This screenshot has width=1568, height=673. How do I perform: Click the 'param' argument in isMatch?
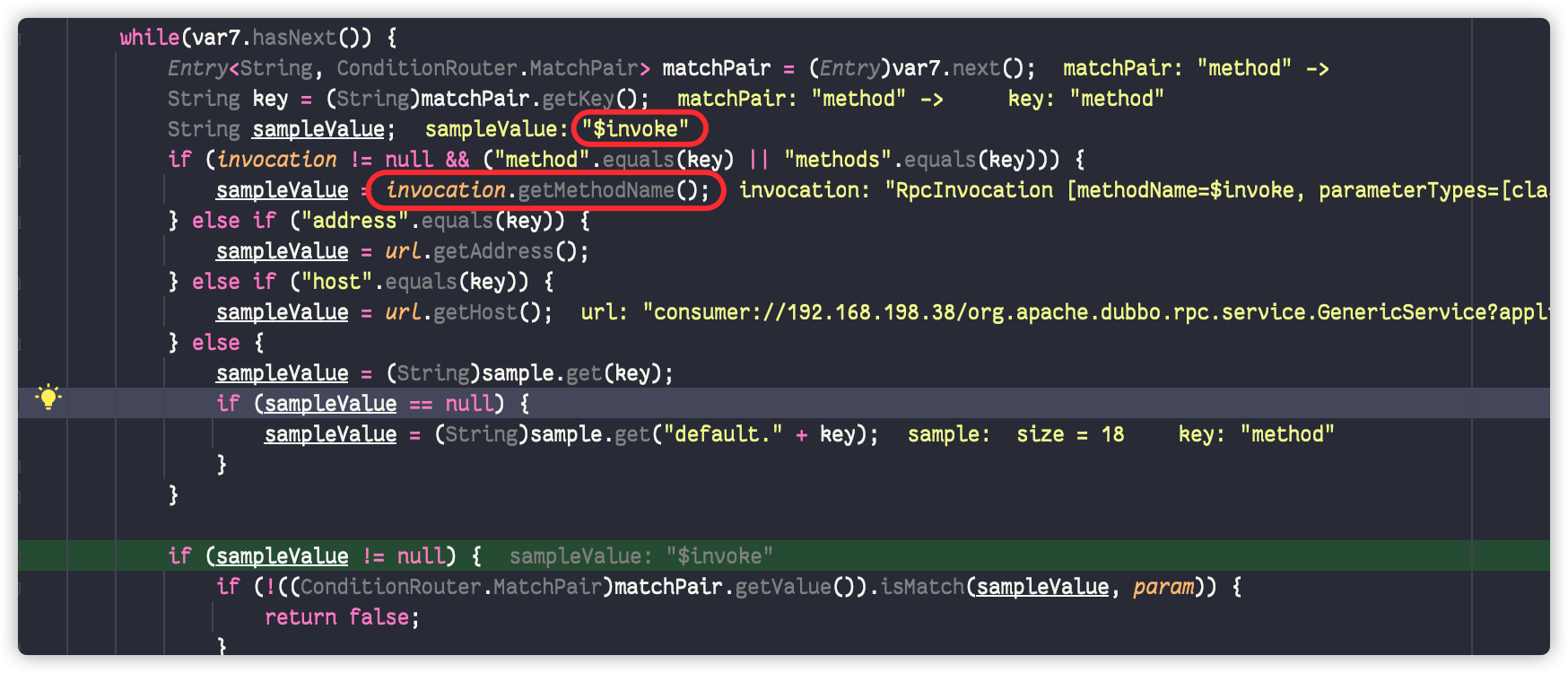(1163, 587)
